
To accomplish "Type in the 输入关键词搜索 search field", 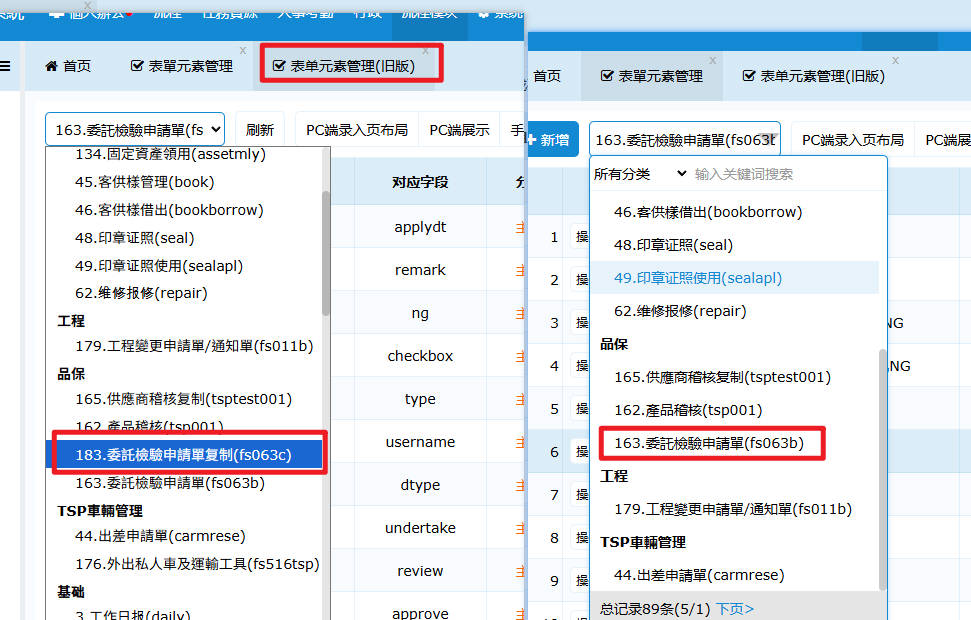I will pyautogui.click(x=785, y=174).
